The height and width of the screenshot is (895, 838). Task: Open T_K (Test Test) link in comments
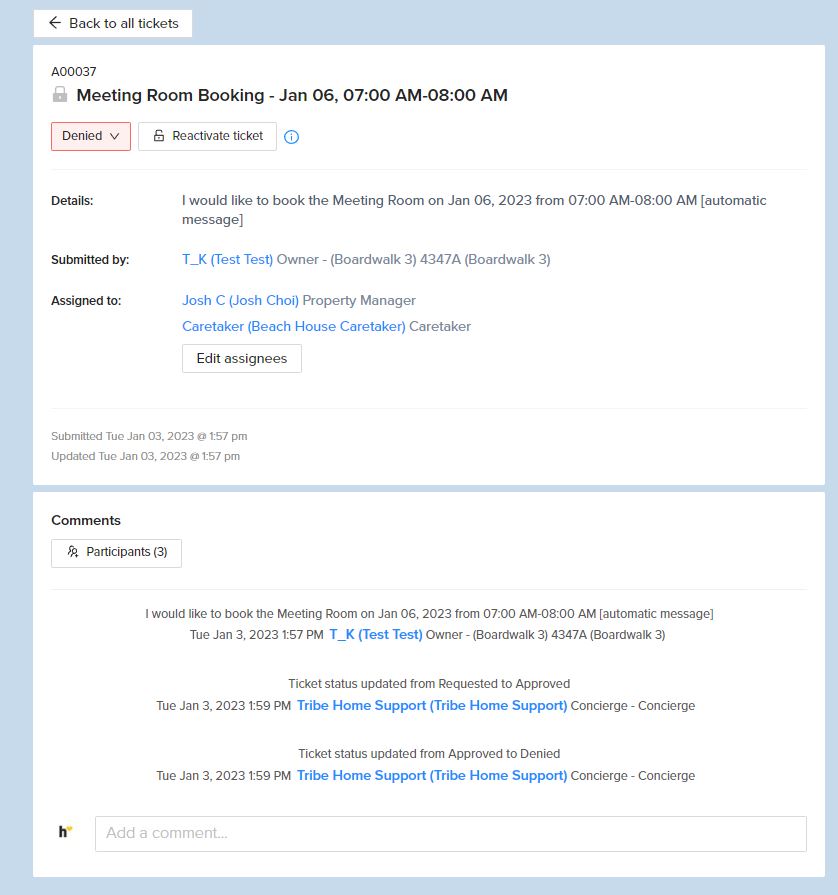[376, 635]
